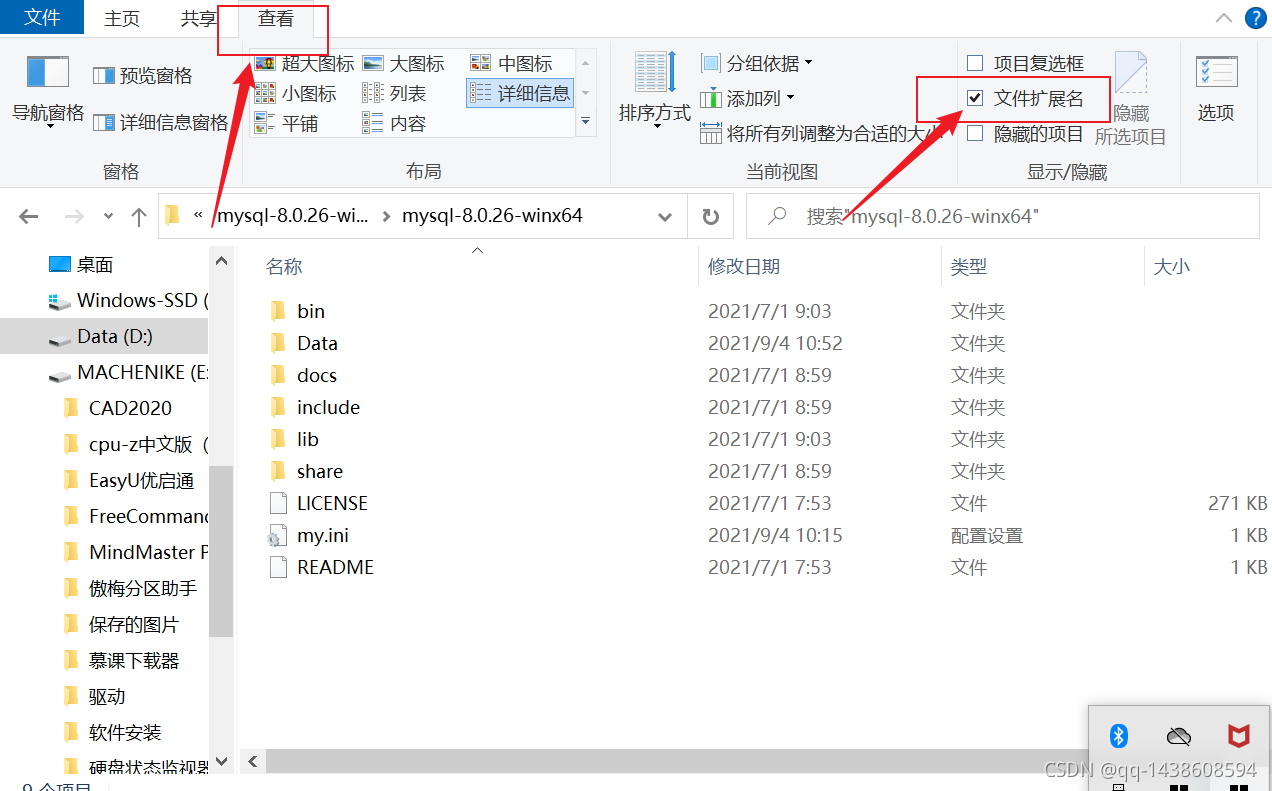Sort by Date modified (修改日期) column
1272x791 pixels.
click(744, 266)
